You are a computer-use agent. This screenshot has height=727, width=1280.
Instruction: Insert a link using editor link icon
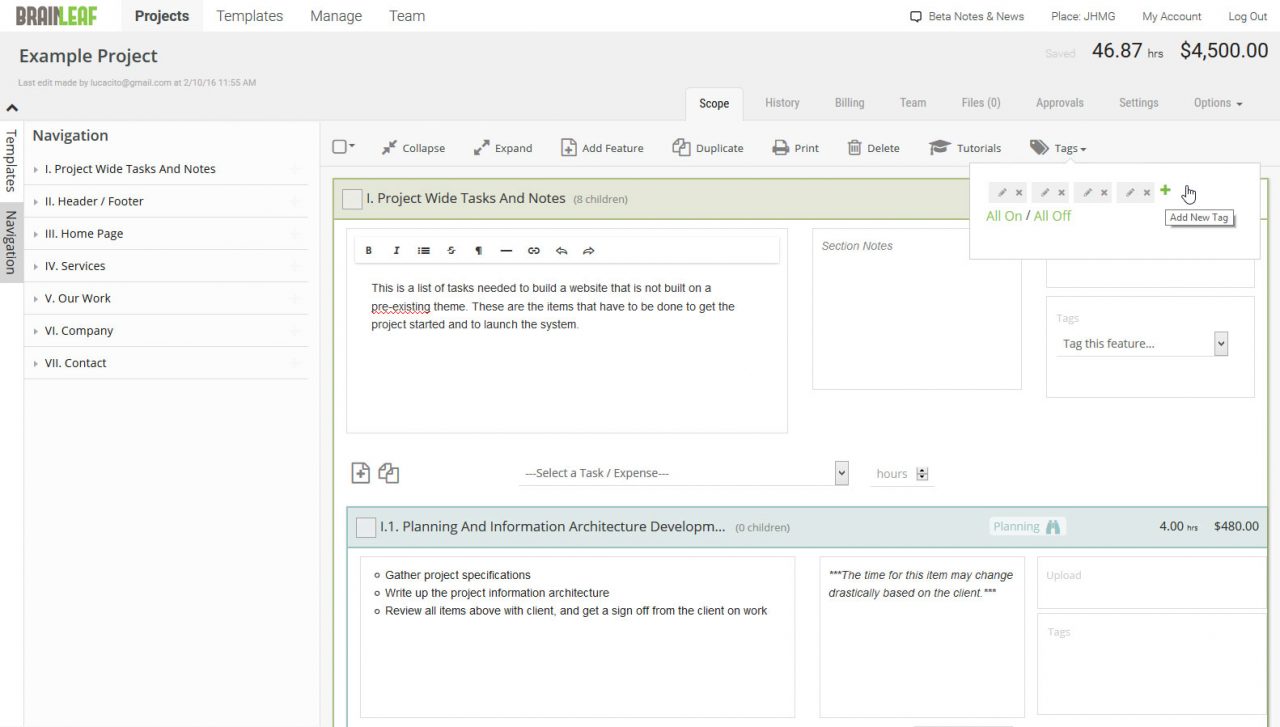(x=533, y=251)
